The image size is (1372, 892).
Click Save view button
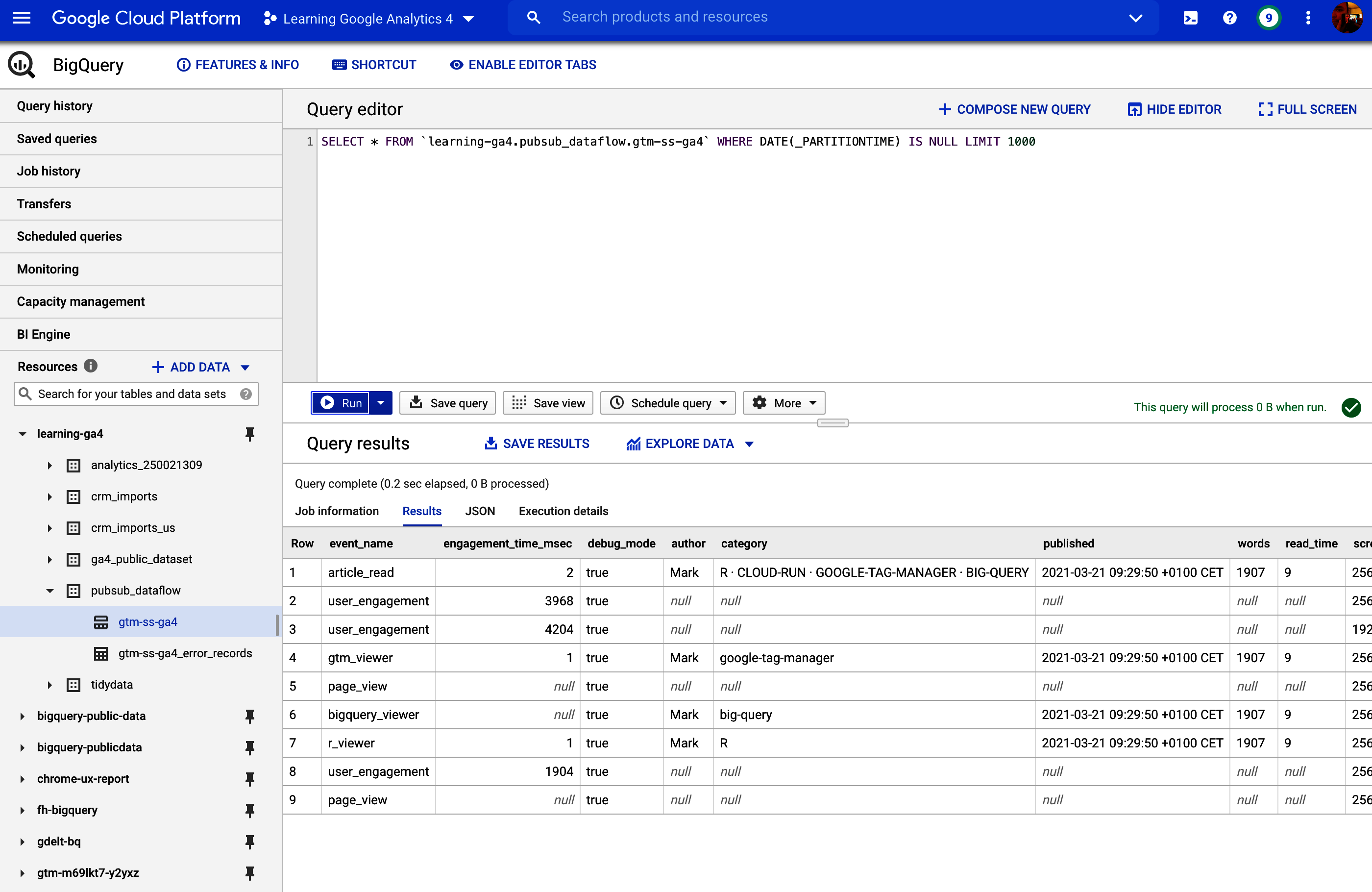click(548, 403)
